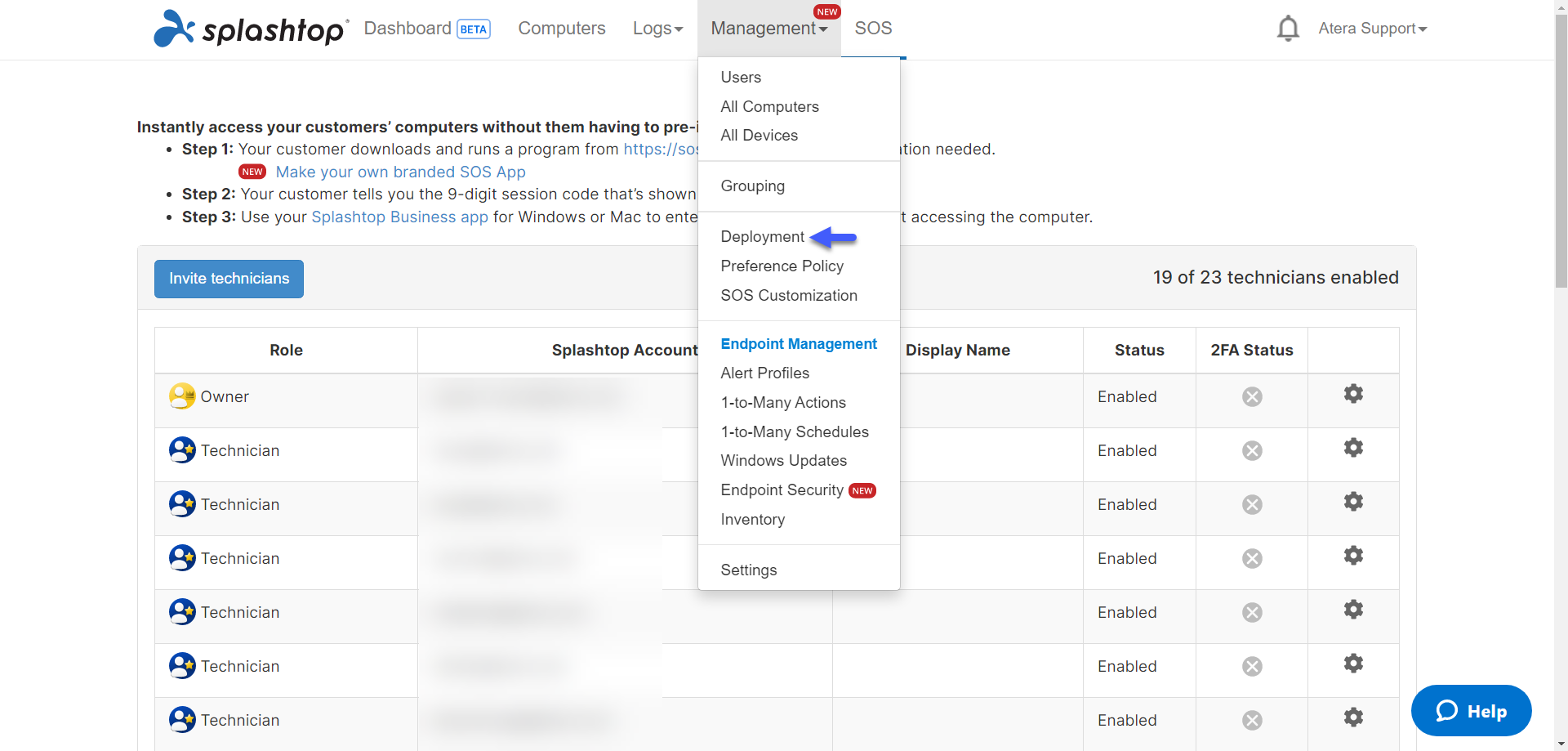Select All Computers menu item

pyautogui.click(x=769, y=107)
